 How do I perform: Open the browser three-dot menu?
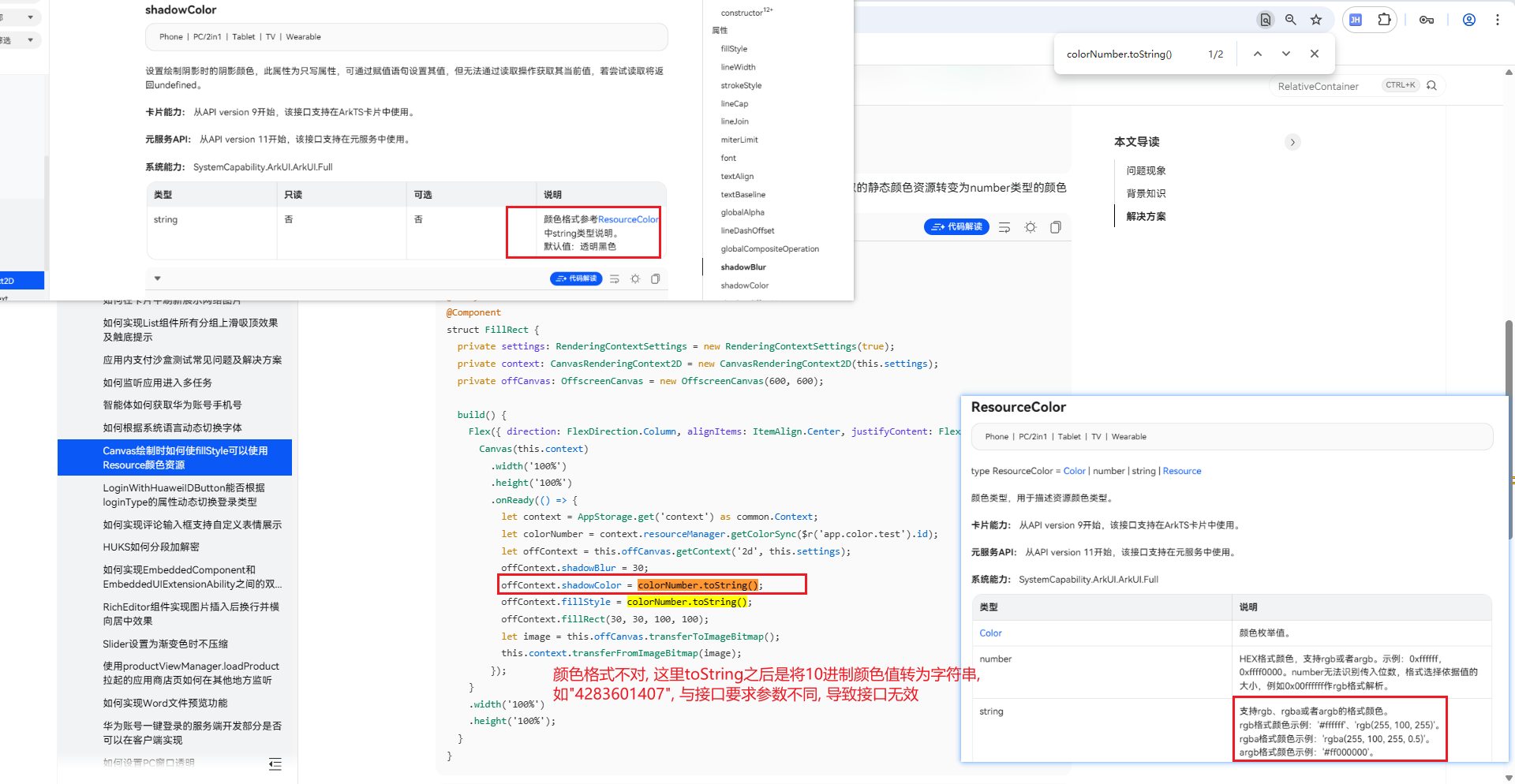[1497, 20]
